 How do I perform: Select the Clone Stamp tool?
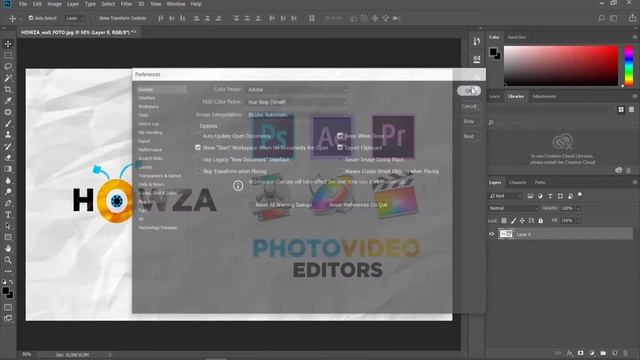(x=8, y=135)
